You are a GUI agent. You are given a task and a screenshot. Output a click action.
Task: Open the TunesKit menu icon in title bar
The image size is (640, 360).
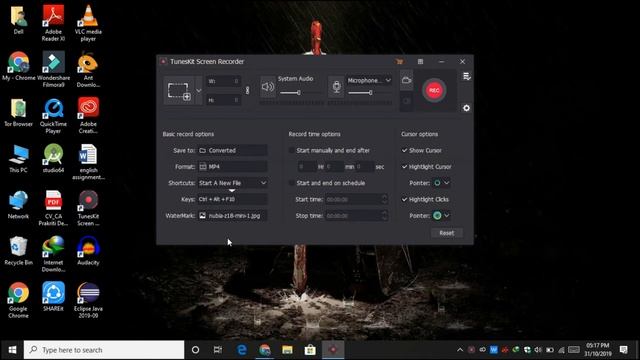420,62
